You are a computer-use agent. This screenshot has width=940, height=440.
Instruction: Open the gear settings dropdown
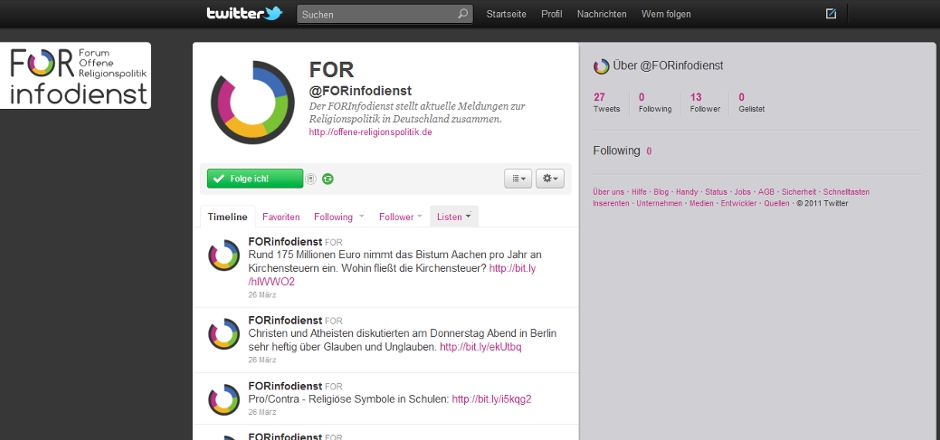[550, 178]
